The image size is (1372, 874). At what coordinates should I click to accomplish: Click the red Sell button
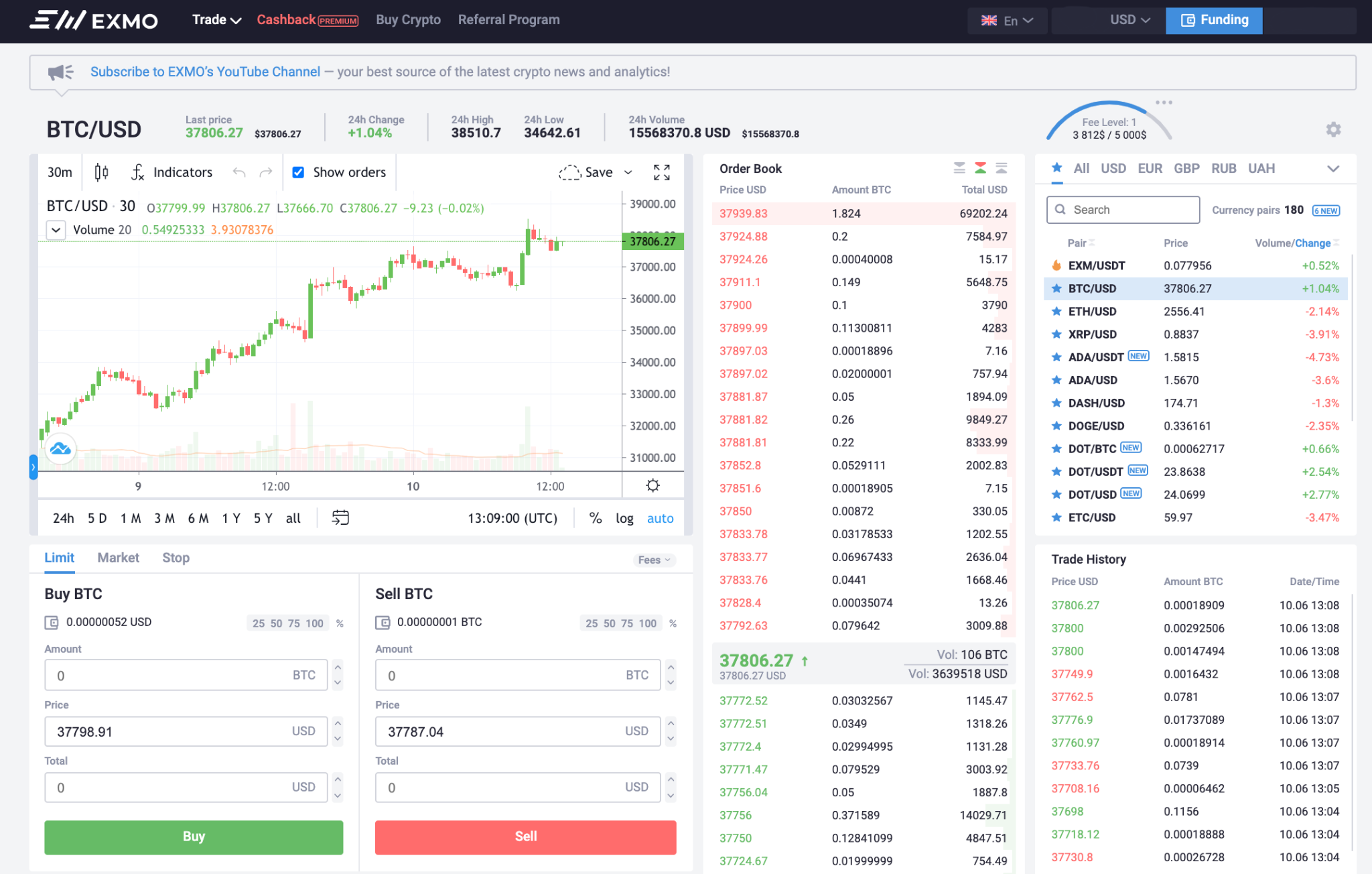(525, 836)
